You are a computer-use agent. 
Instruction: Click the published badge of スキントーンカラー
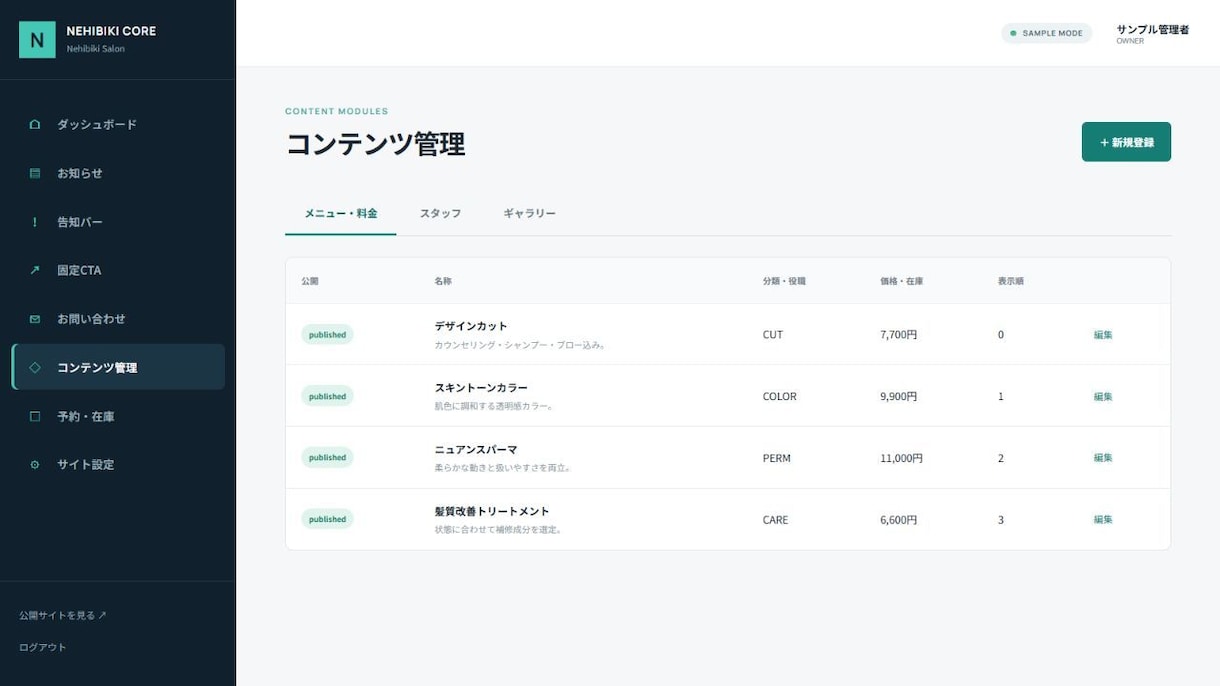pyautogui.click(x=327, y=397)
